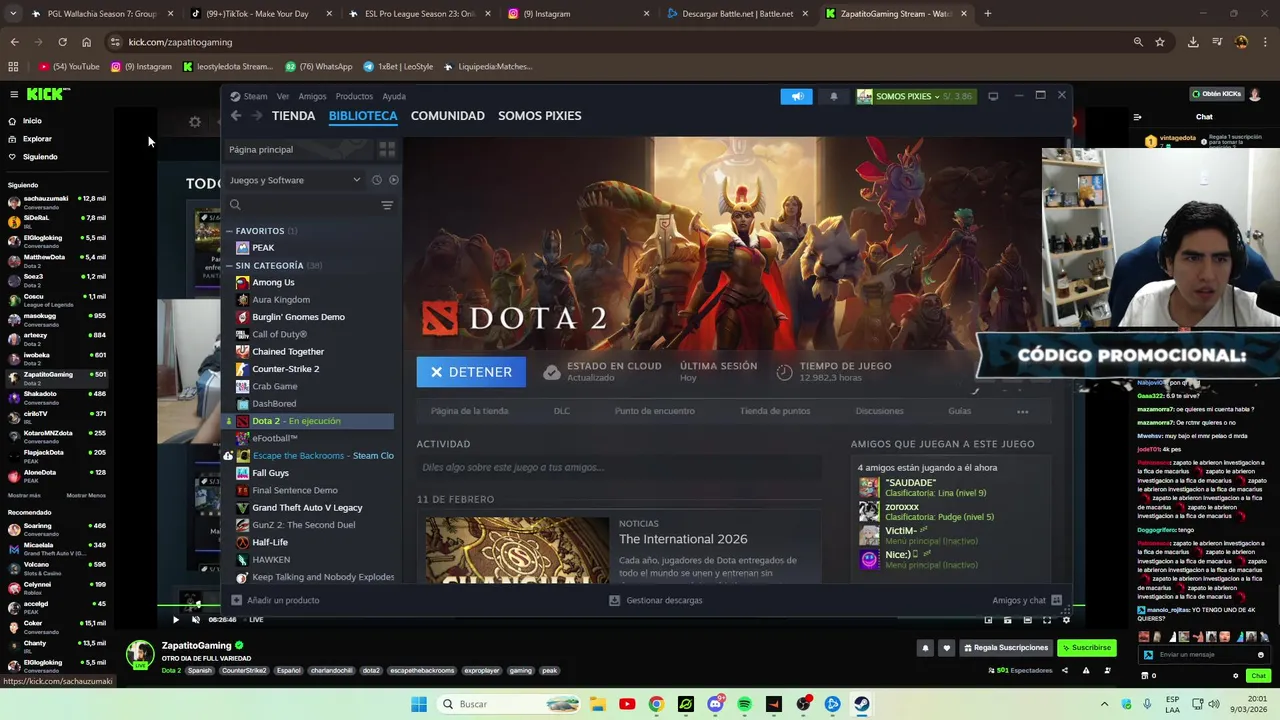
Task: Open Kick stream player settings gear
Action: point(1066,620)
